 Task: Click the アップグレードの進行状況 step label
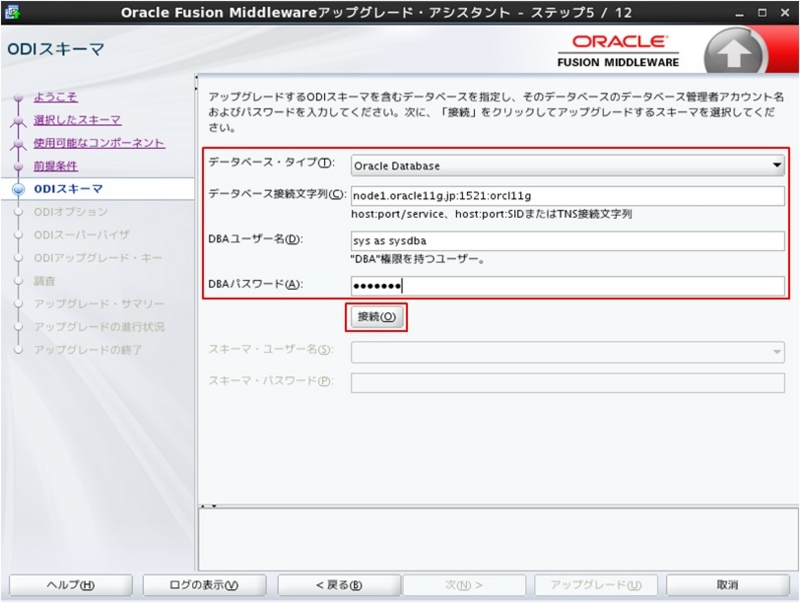(99, 326)
